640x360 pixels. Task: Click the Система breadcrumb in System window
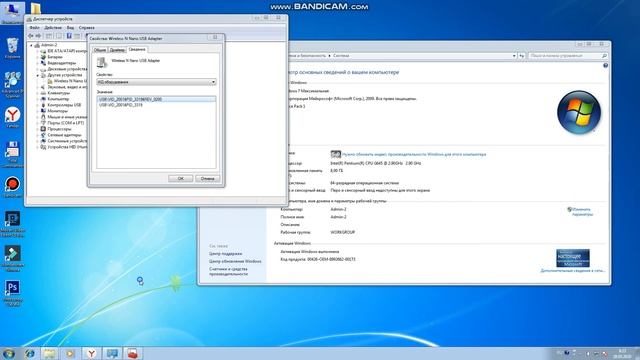[341, 56]
